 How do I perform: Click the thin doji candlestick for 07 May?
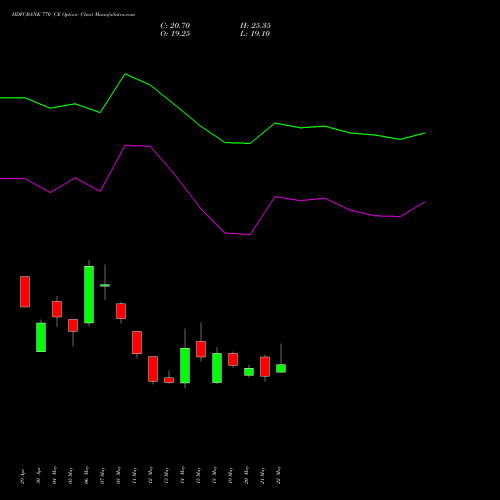point(105,285)
